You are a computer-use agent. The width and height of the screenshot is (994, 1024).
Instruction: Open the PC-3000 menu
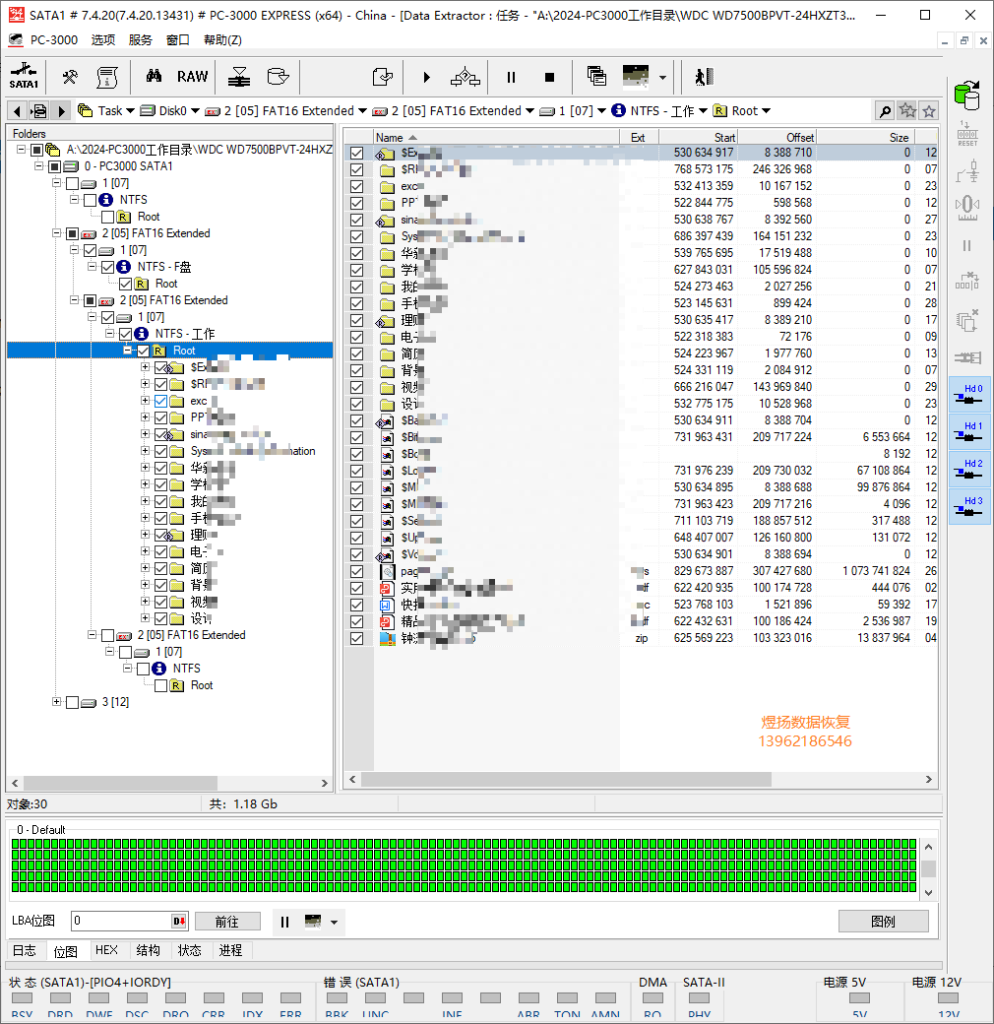[54, 40]
